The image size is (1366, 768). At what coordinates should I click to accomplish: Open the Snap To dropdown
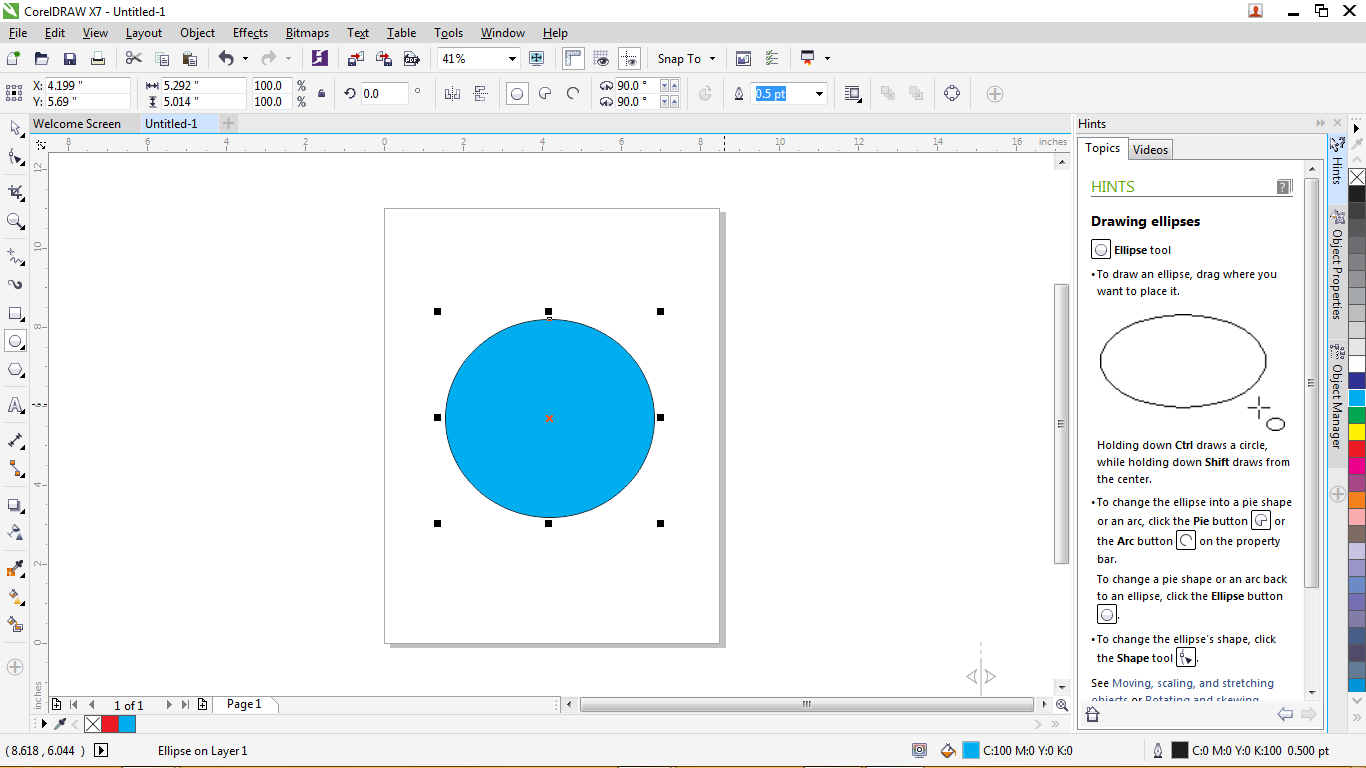click(686, 58)
